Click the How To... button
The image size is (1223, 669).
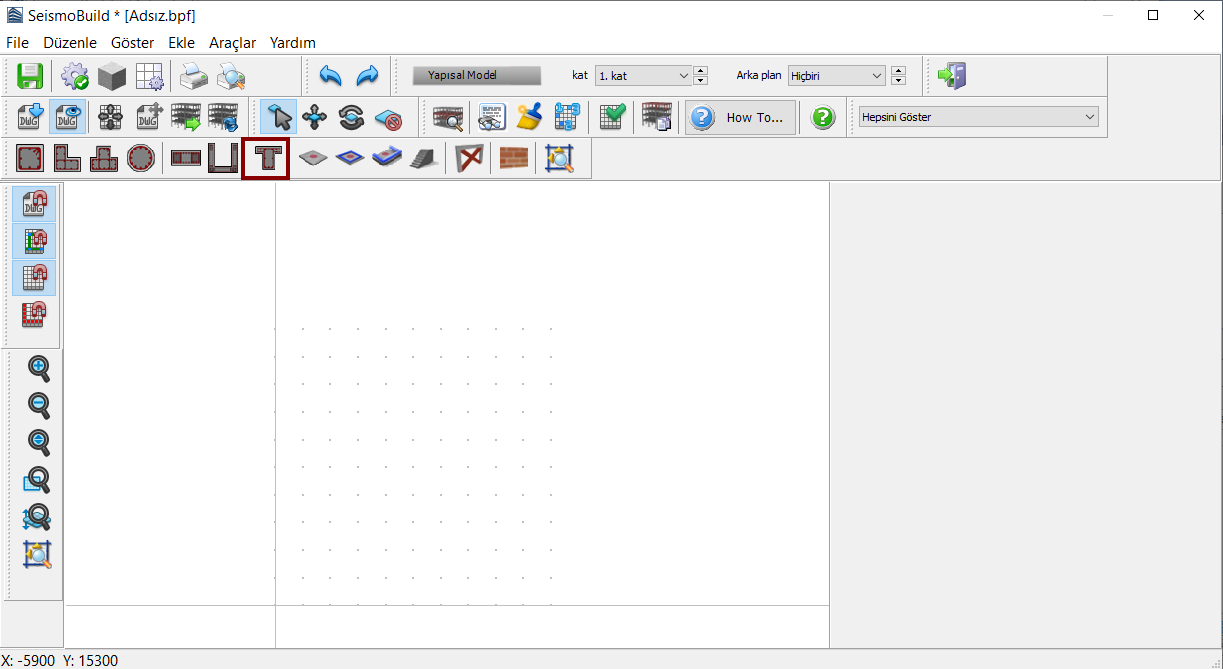tap(741, 117)
